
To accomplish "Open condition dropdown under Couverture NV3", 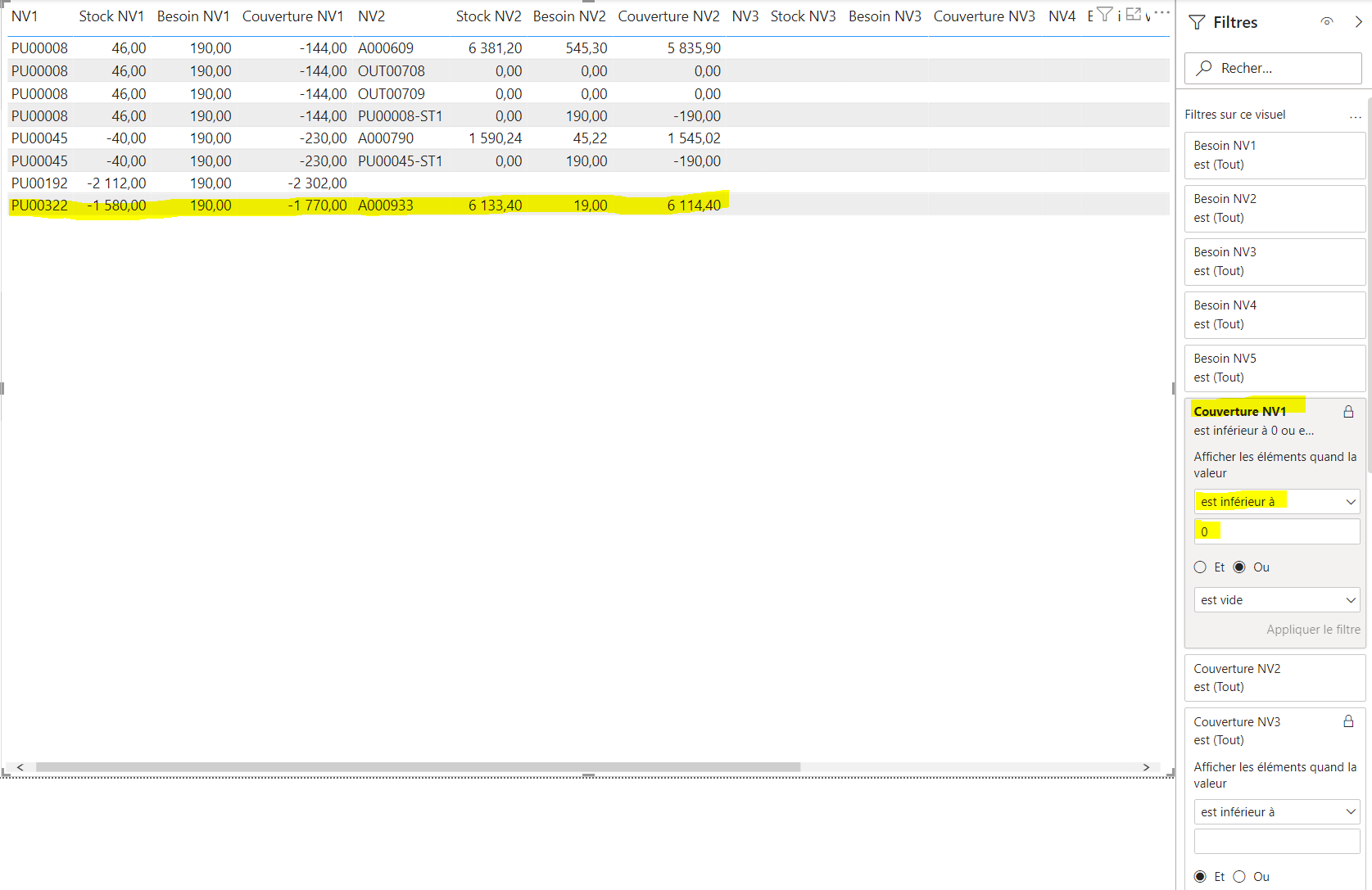I will [x=1277, y=812].
